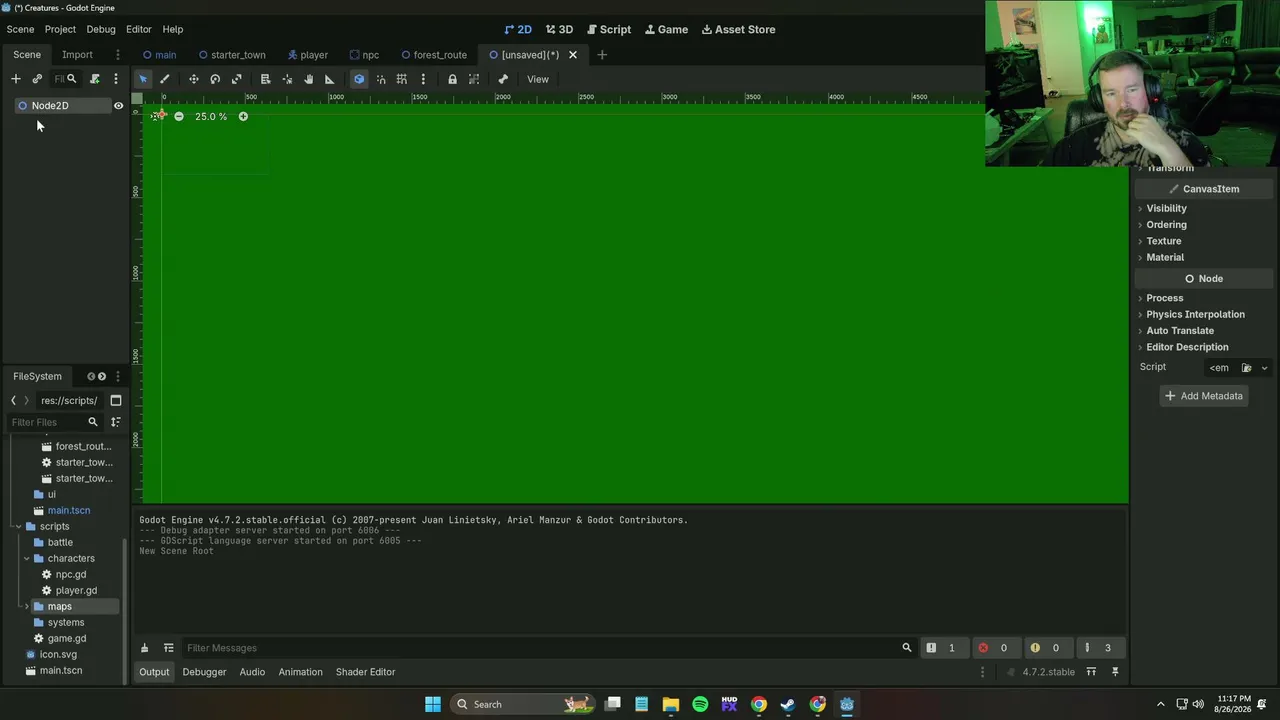Viewport: 1280px width, 720px height.
Task: Open the Windows Start menu
Action: click(x=433, y=704)
